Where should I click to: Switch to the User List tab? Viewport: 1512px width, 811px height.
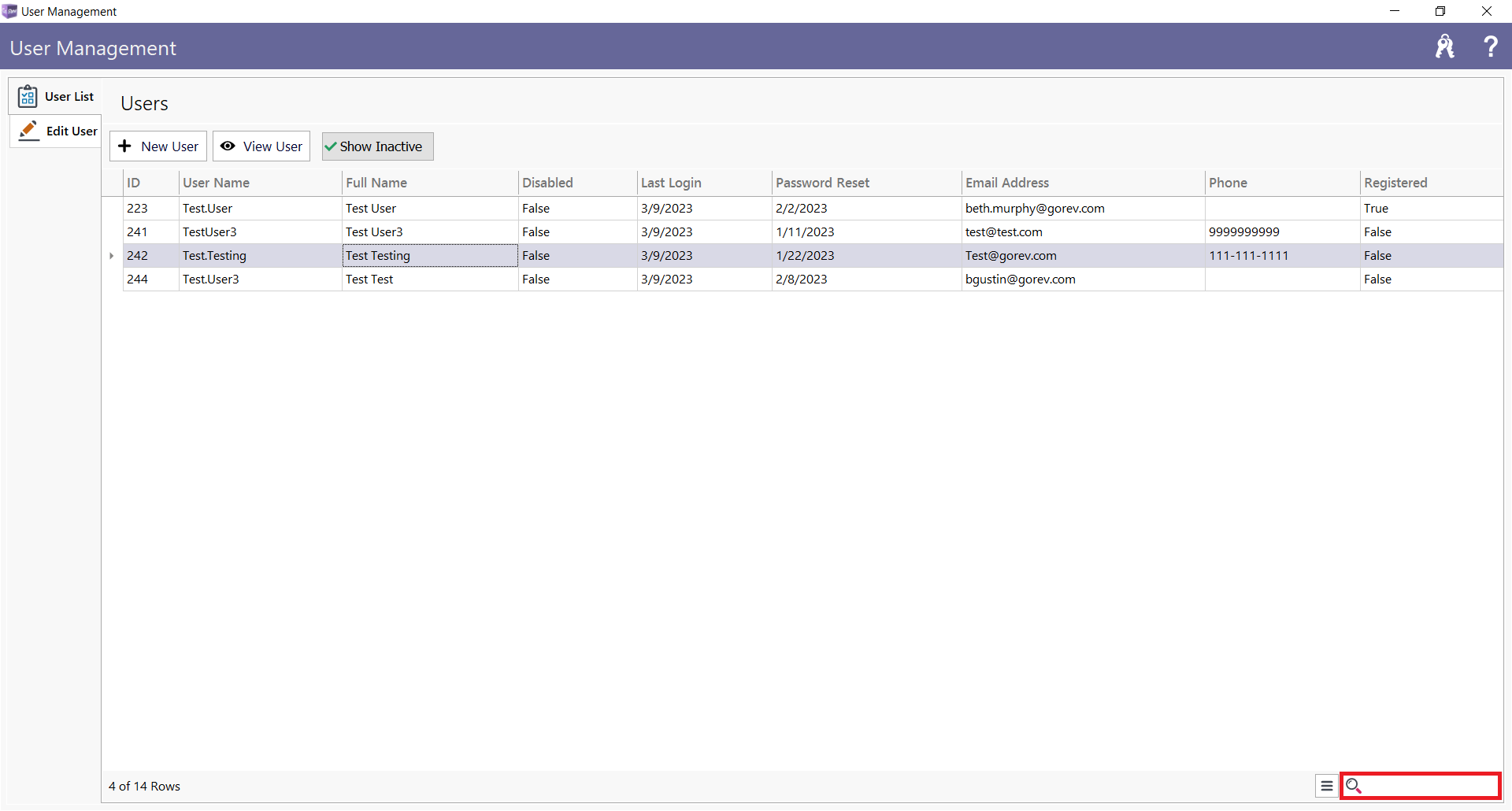55,96
